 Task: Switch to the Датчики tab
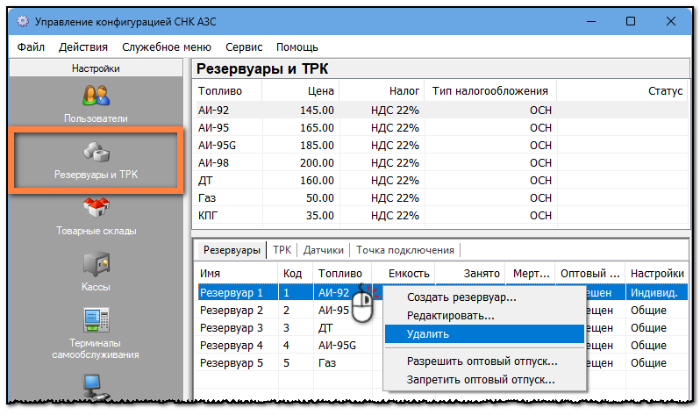tap(323, 250)
